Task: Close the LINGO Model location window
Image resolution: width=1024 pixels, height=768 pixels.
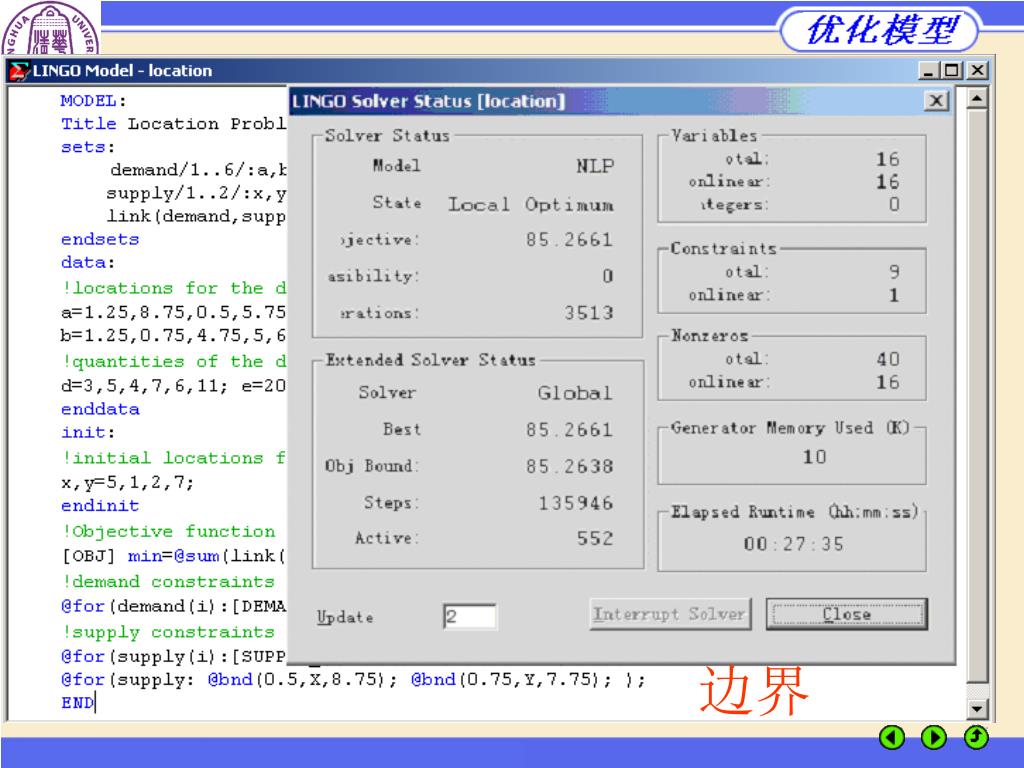Action: point(977,71)
